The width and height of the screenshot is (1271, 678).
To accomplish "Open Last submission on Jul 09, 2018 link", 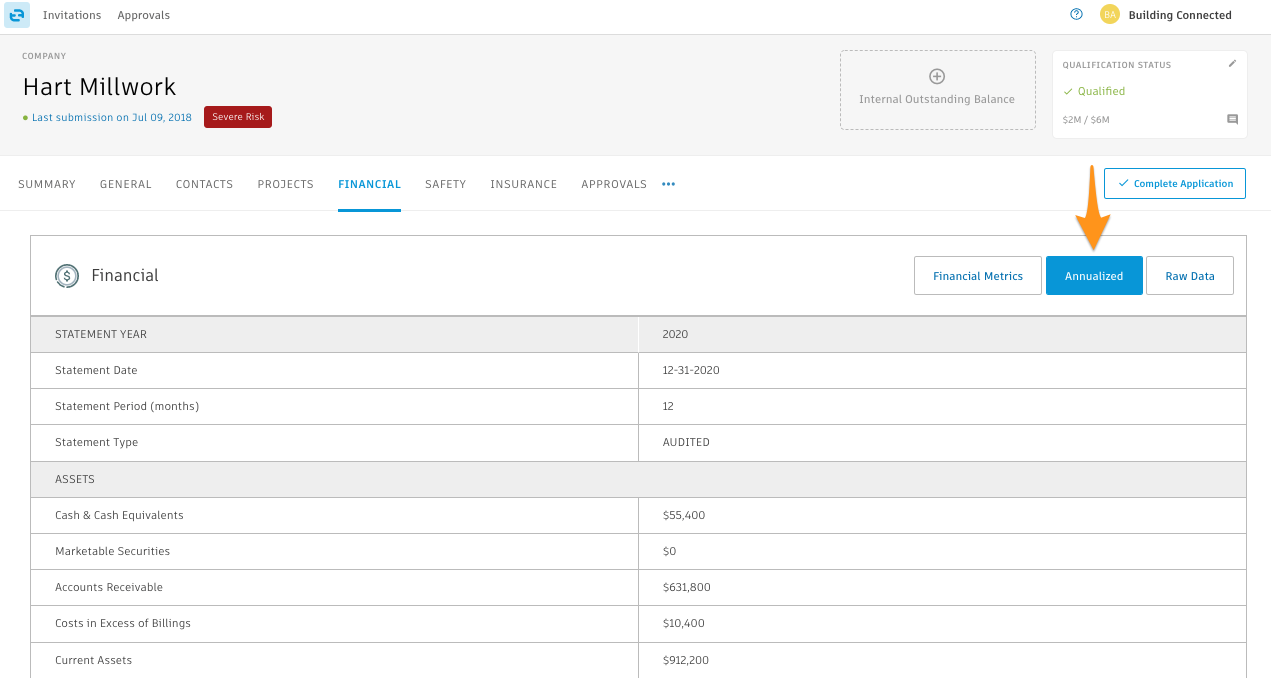I will pyautogui.click(x=111, y=117).
